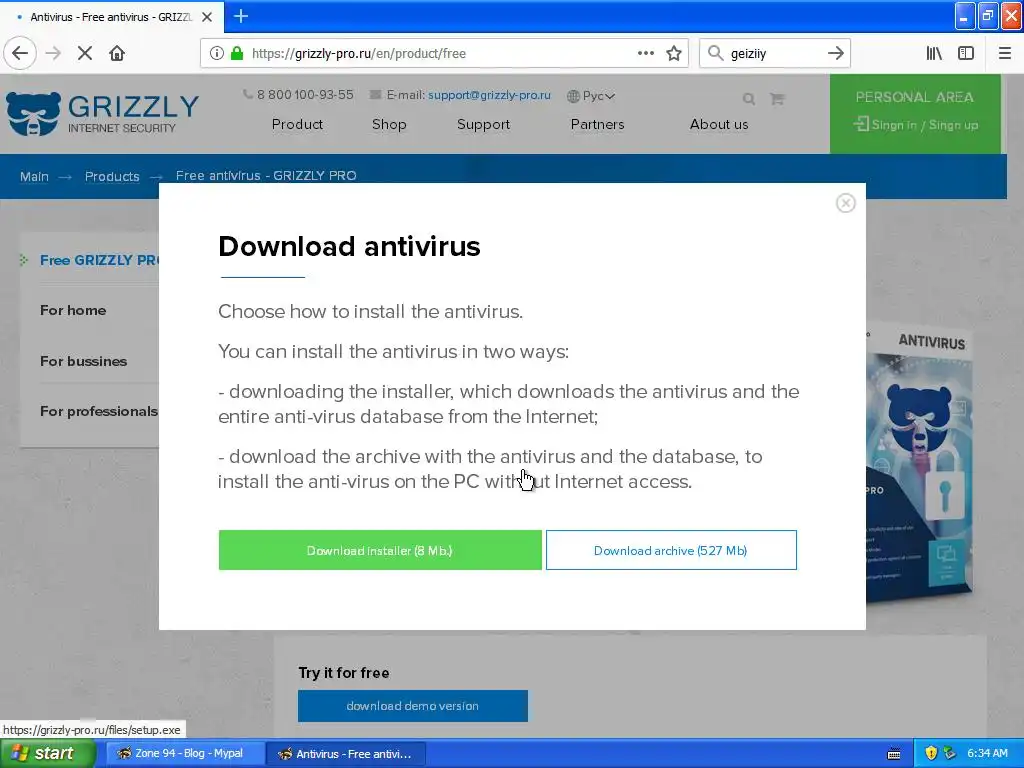1024x768 pixels.
Task: Click the 6:34 AM system clock
Action: pyautogui.click(x=987, y=754)
